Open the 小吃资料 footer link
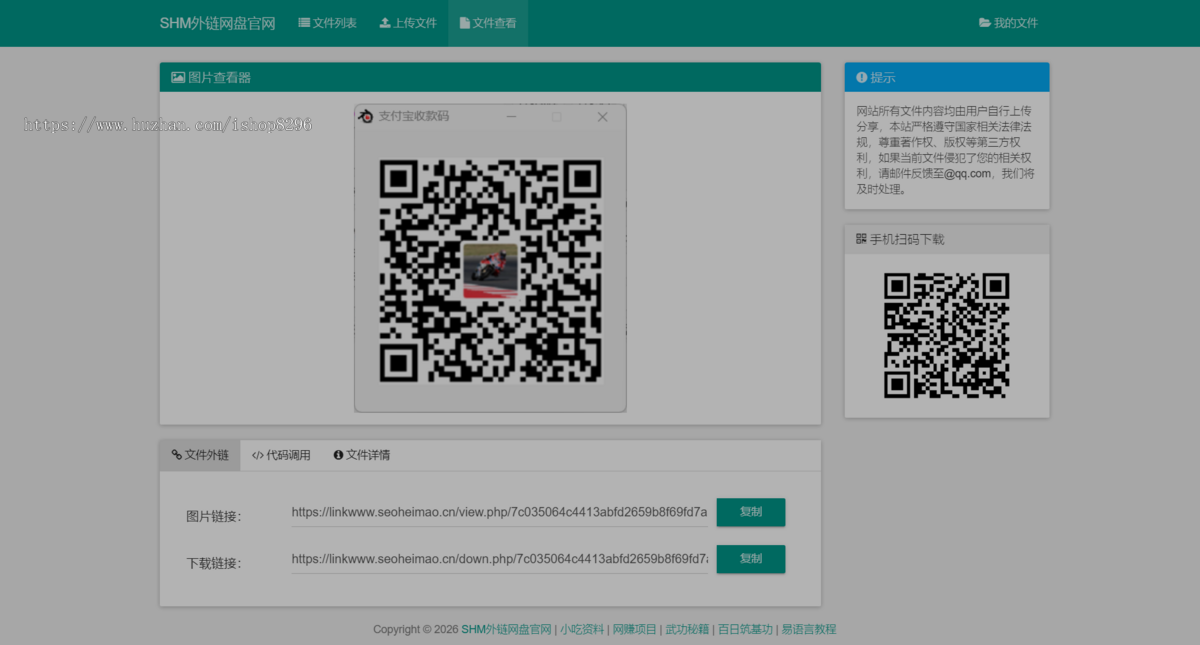This screenshot has height=645, width=1200. [582, 629]
